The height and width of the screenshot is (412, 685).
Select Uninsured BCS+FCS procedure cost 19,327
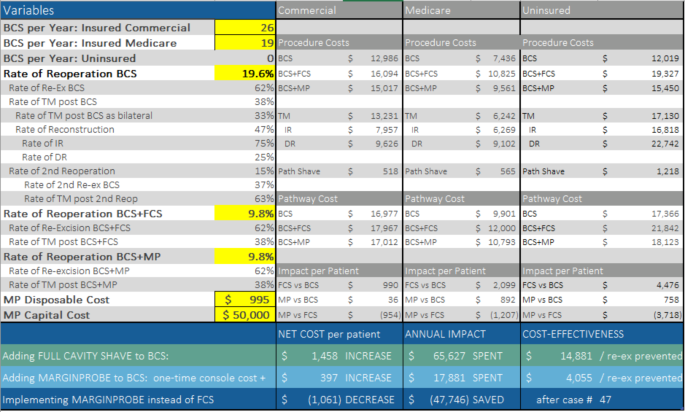tap(665, 74)
